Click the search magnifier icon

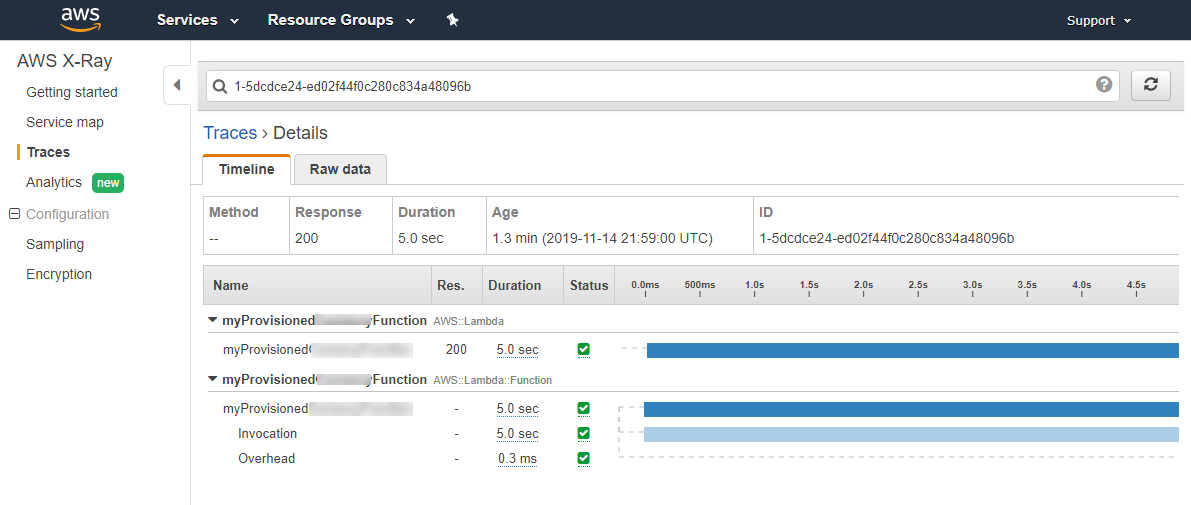[x=220, y=87]
